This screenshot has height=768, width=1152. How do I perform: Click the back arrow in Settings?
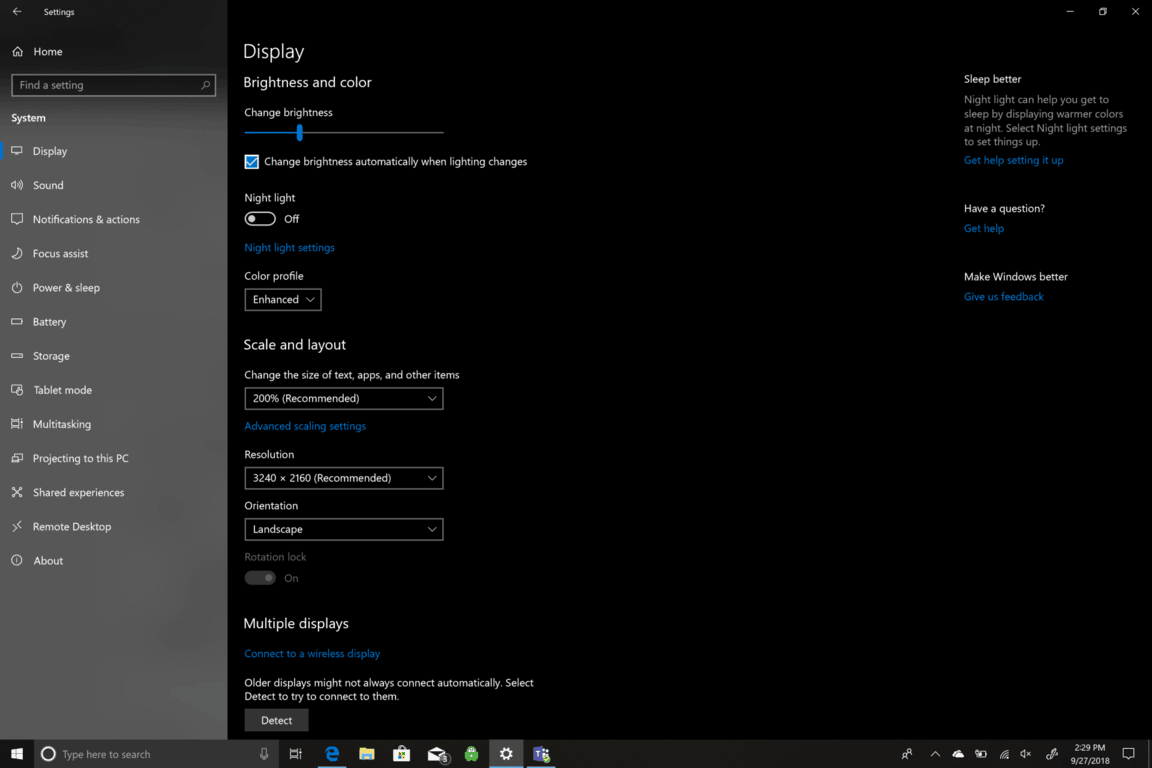pyautogui.click(x=17, y=12)
